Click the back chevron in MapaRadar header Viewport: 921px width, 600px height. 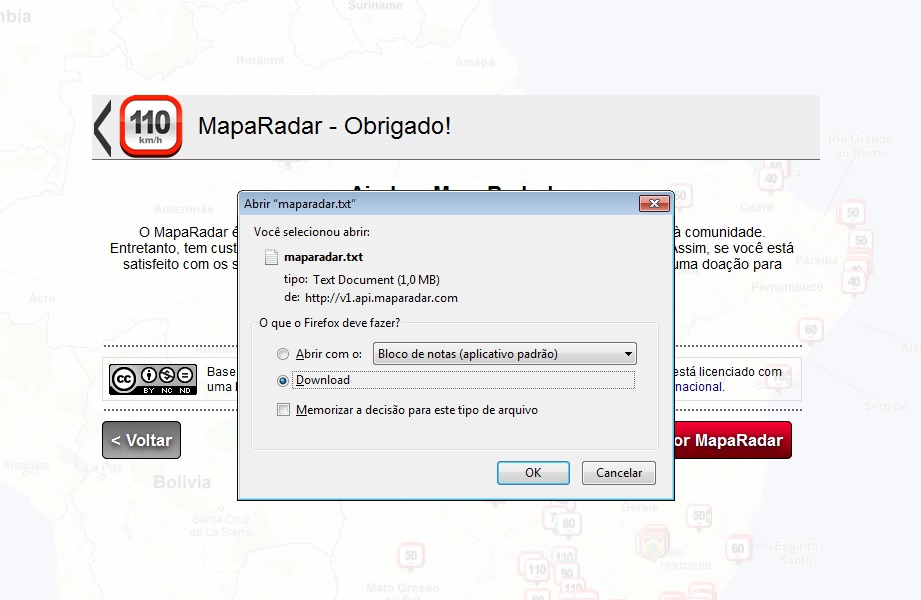[103, 128]
